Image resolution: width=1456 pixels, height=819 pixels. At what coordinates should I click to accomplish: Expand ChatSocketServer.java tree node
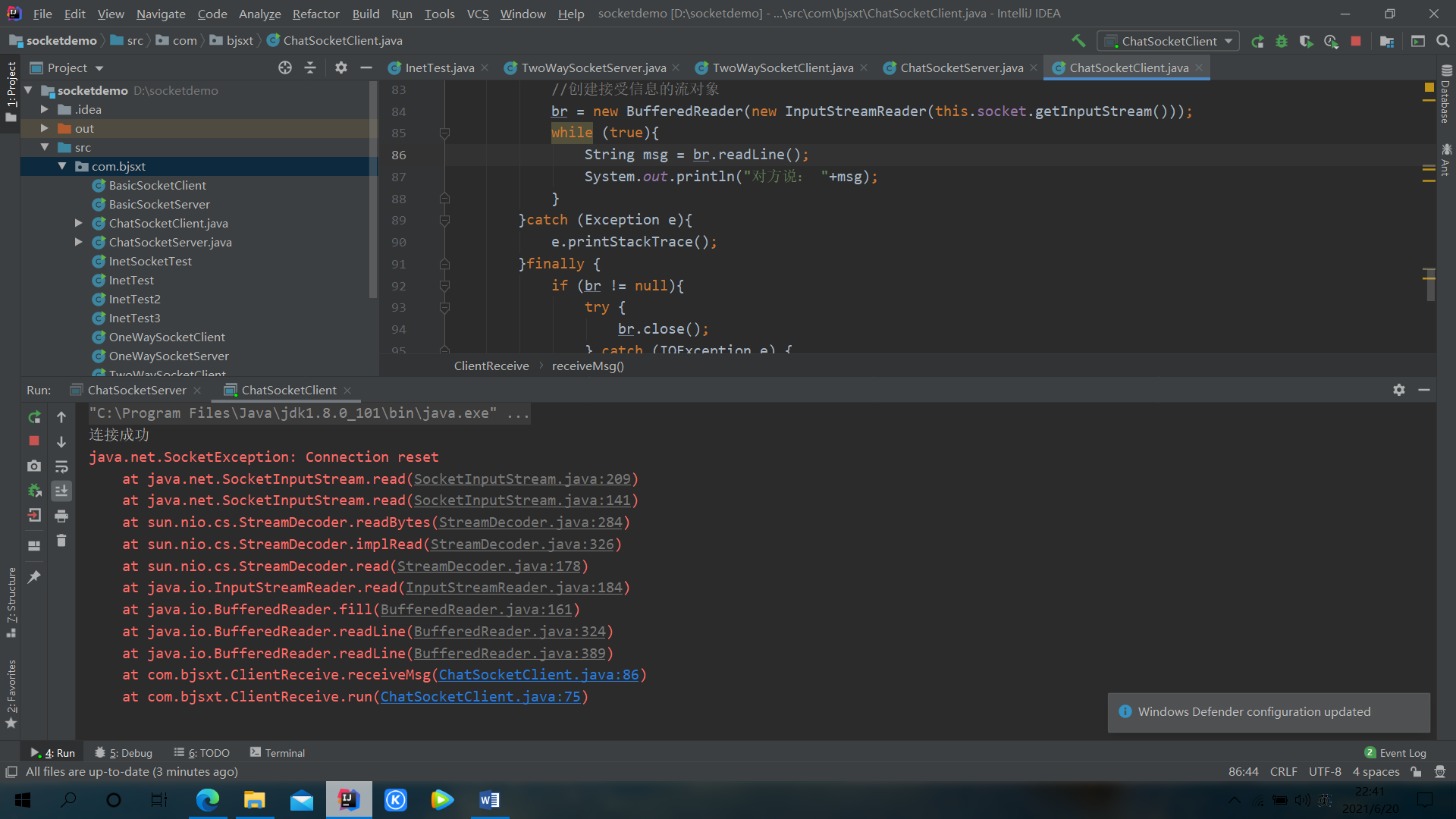pyautogui.click(x=79, y=242)
